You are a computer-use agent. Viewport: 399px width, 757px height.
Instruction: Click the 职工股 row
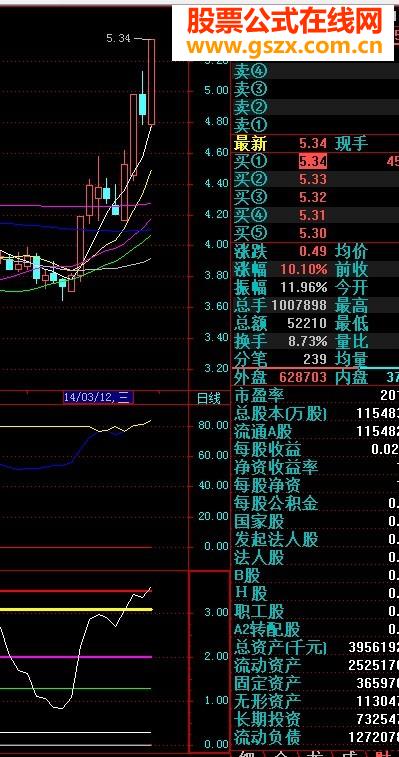coord(316,612)
